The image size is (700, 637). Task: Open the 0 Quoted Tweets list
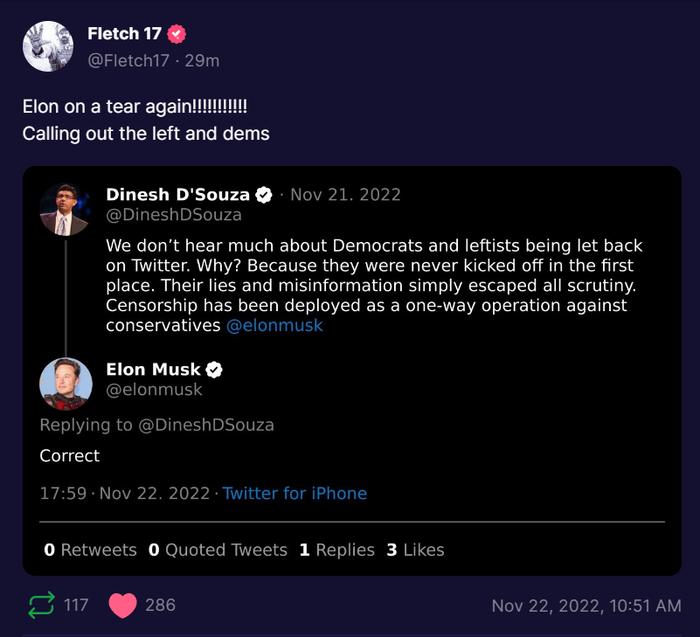pos(217,550)
